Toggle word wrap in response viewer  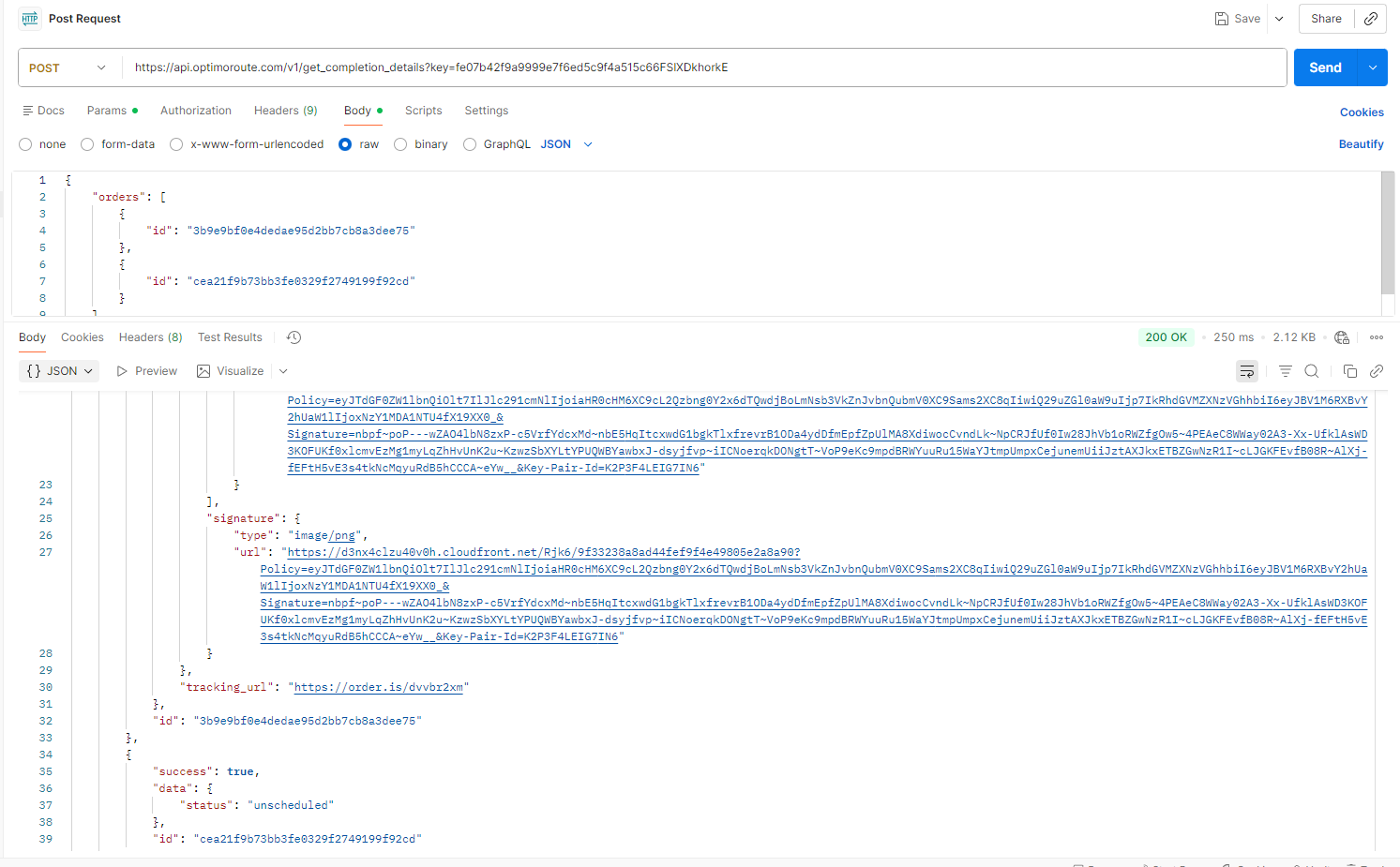[x=1246, y=371]
